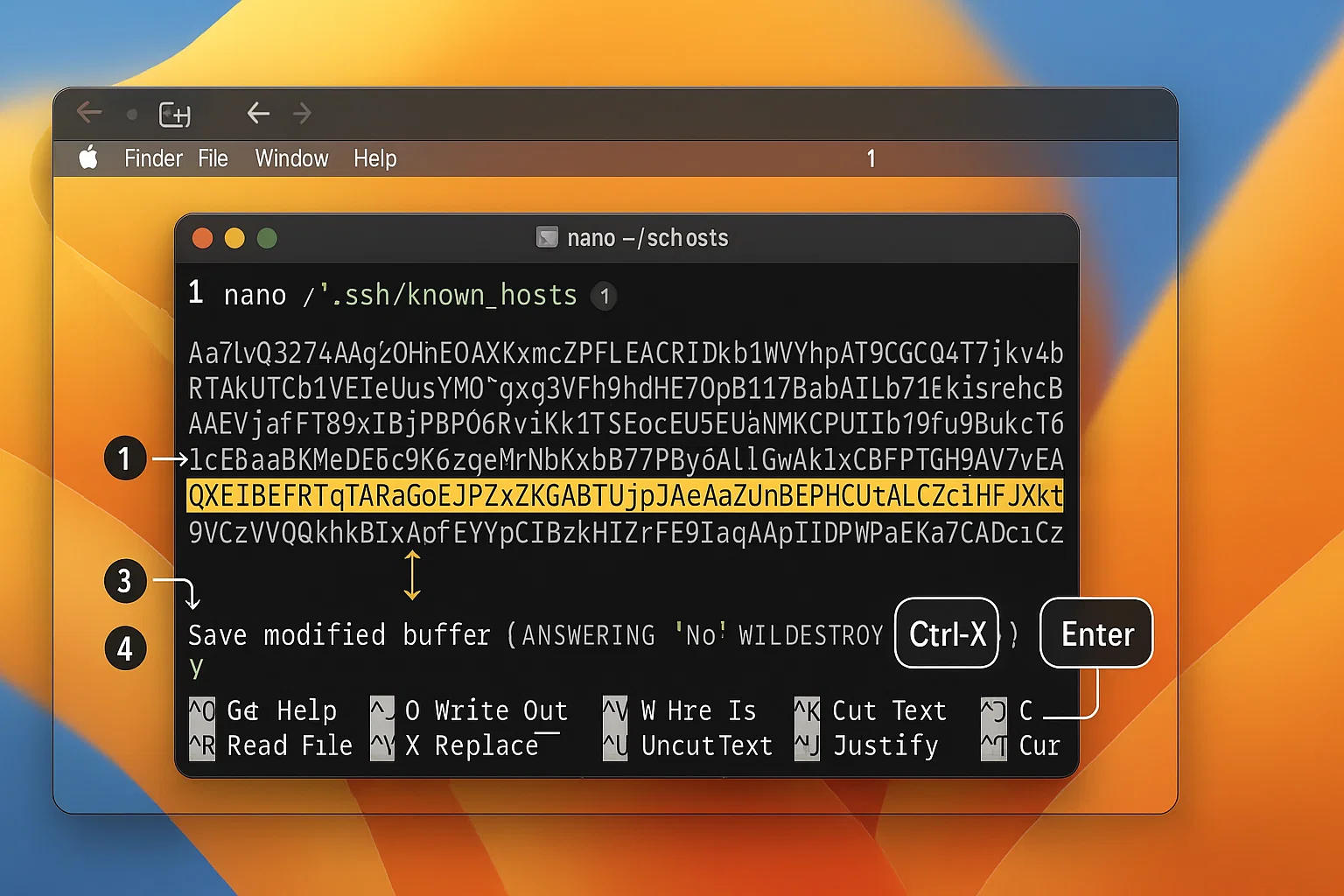Click the forward arrow in toolbar
The width and height of the screenshot is (1344, 896).
click(x=303, y=113)
